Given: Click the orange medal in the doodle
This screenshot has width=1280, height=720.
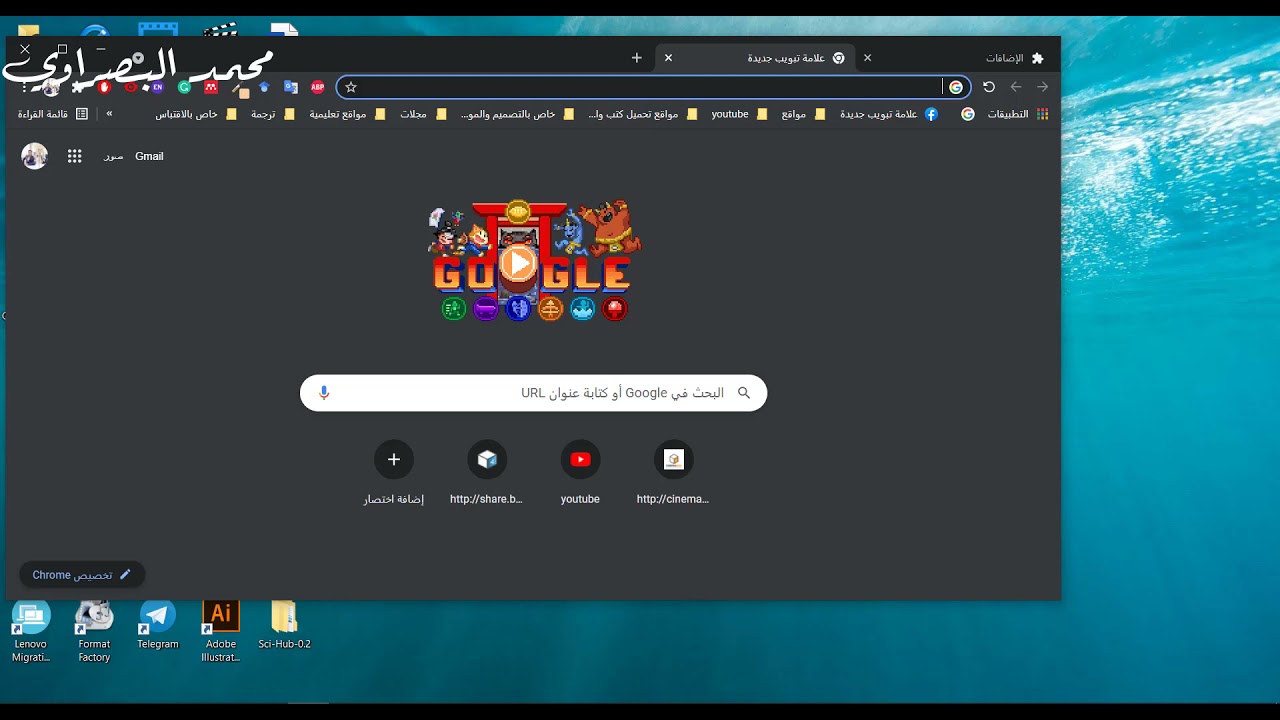Looking at the screenshot, I should pos(551,308).
